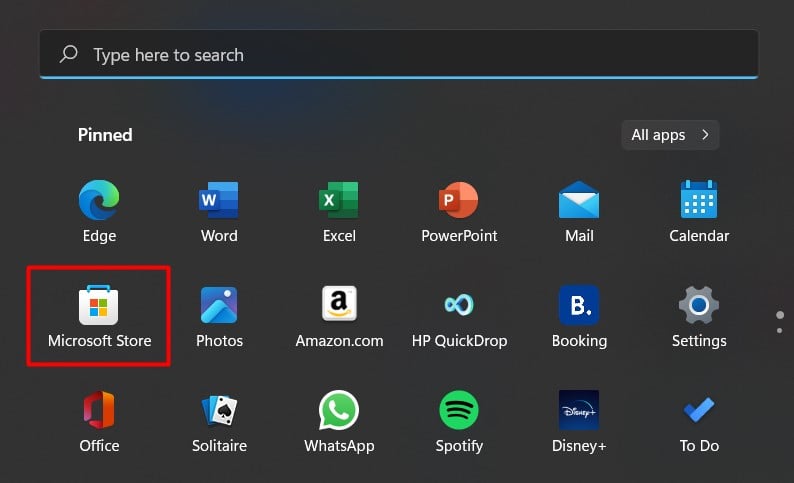Click the Pinned section heading

pos(105,135)
